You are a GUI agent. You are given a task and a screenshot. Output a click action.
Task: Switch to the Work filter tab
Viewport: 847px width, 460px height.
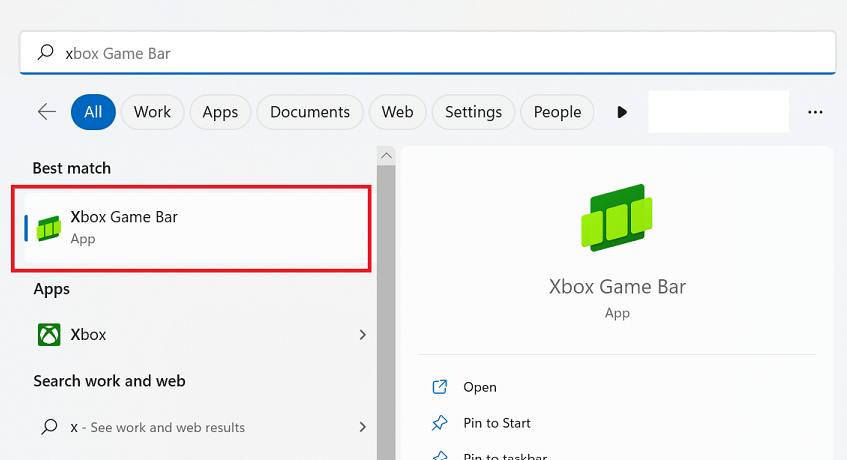(x=152, y=112)
